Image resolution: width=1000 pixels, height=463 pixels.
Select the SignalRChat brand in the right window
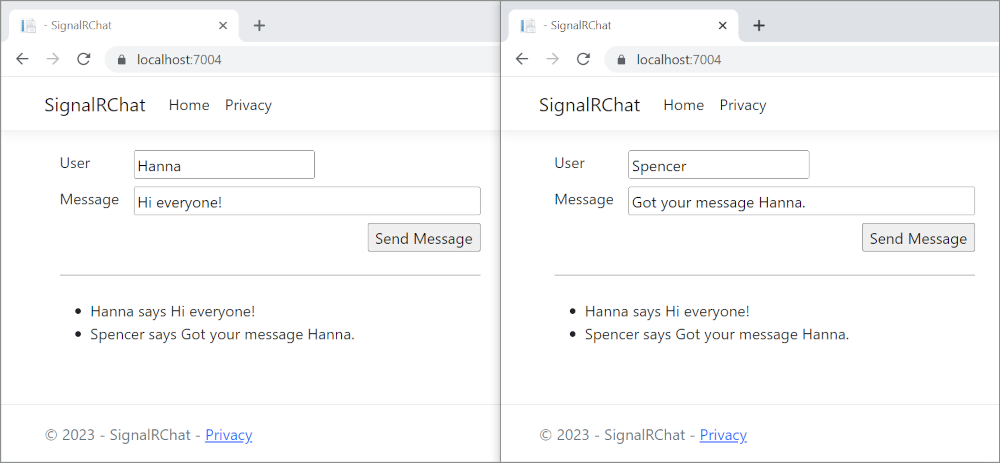[x=589, y=105]
